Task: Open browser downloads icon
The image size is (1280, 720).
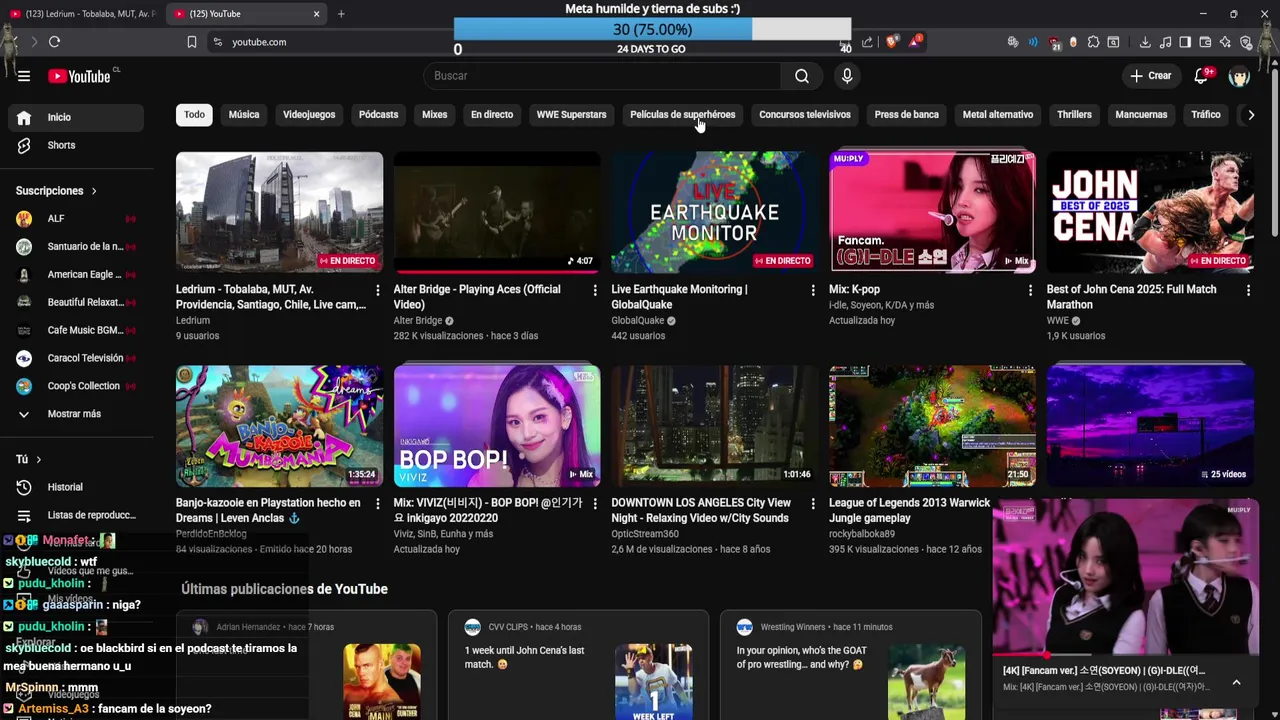Action: [1145, 42]
